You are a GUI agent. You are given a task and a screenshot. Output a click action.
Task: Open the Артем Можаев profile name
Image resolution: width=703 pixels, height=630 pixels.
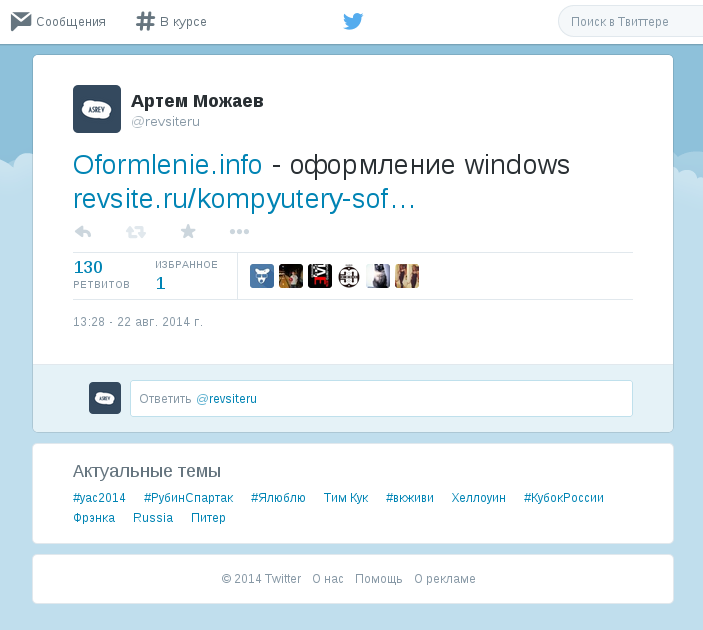(197, 101)
